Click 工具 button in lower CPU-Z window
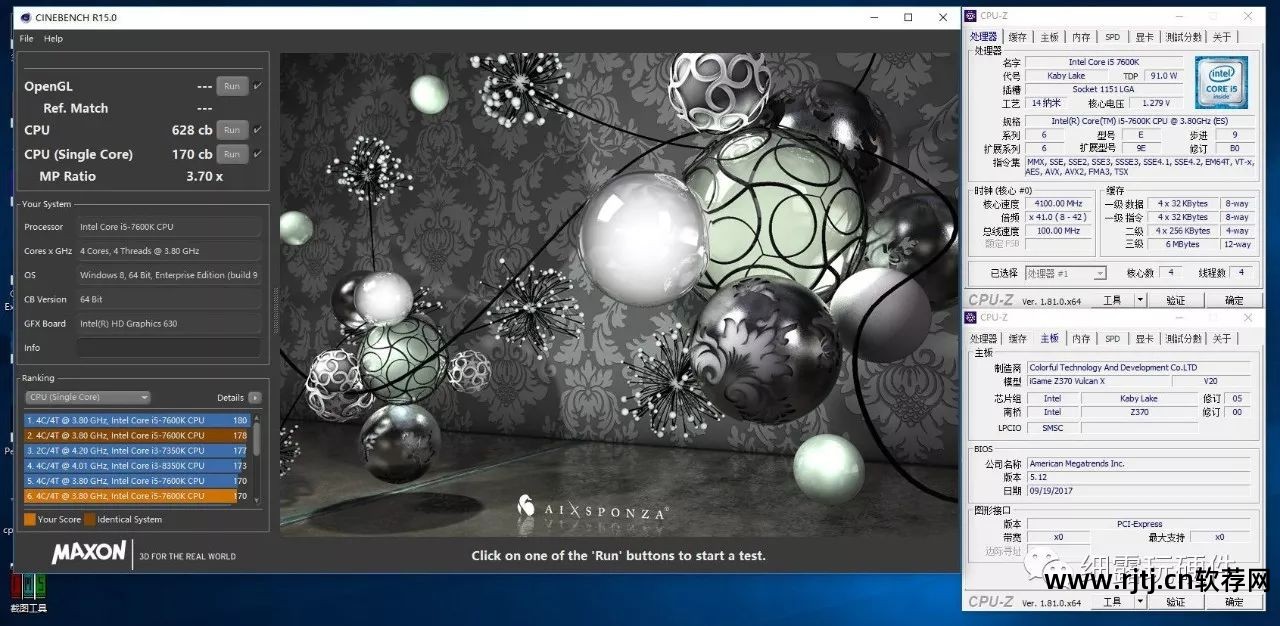The width and height of the screenshot is (1280, 626). coord(1112,602)
